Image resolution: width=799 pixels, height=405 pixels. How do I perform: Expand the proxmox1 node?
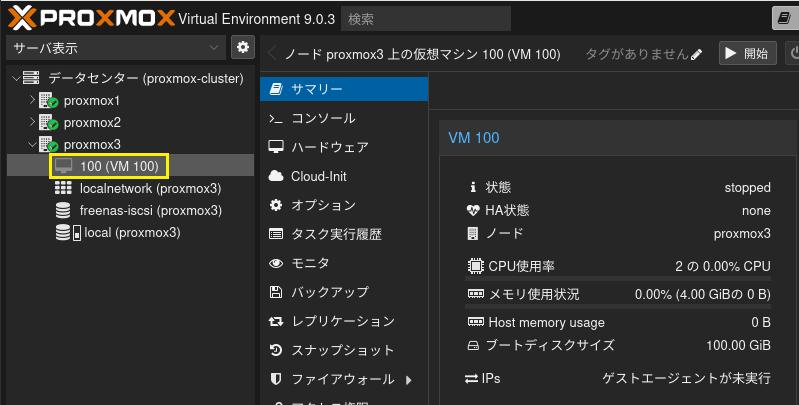click(x=33, y=100)
